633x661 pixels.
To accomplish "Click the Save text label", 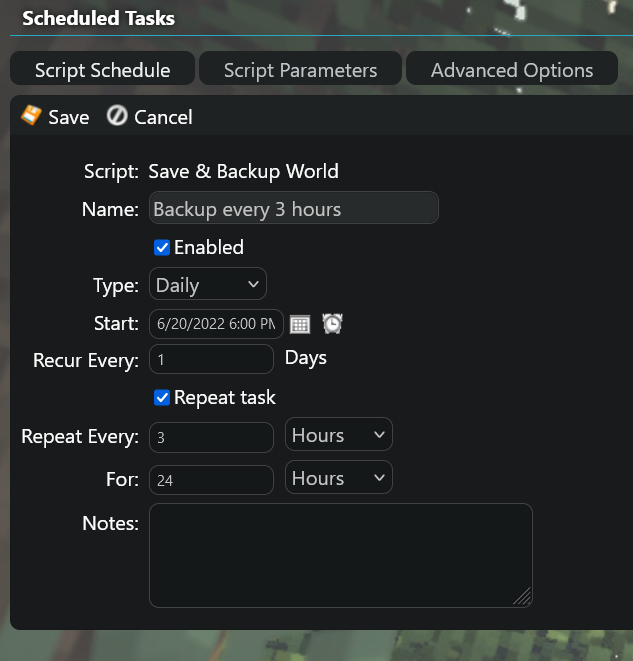I will (69, 117).
